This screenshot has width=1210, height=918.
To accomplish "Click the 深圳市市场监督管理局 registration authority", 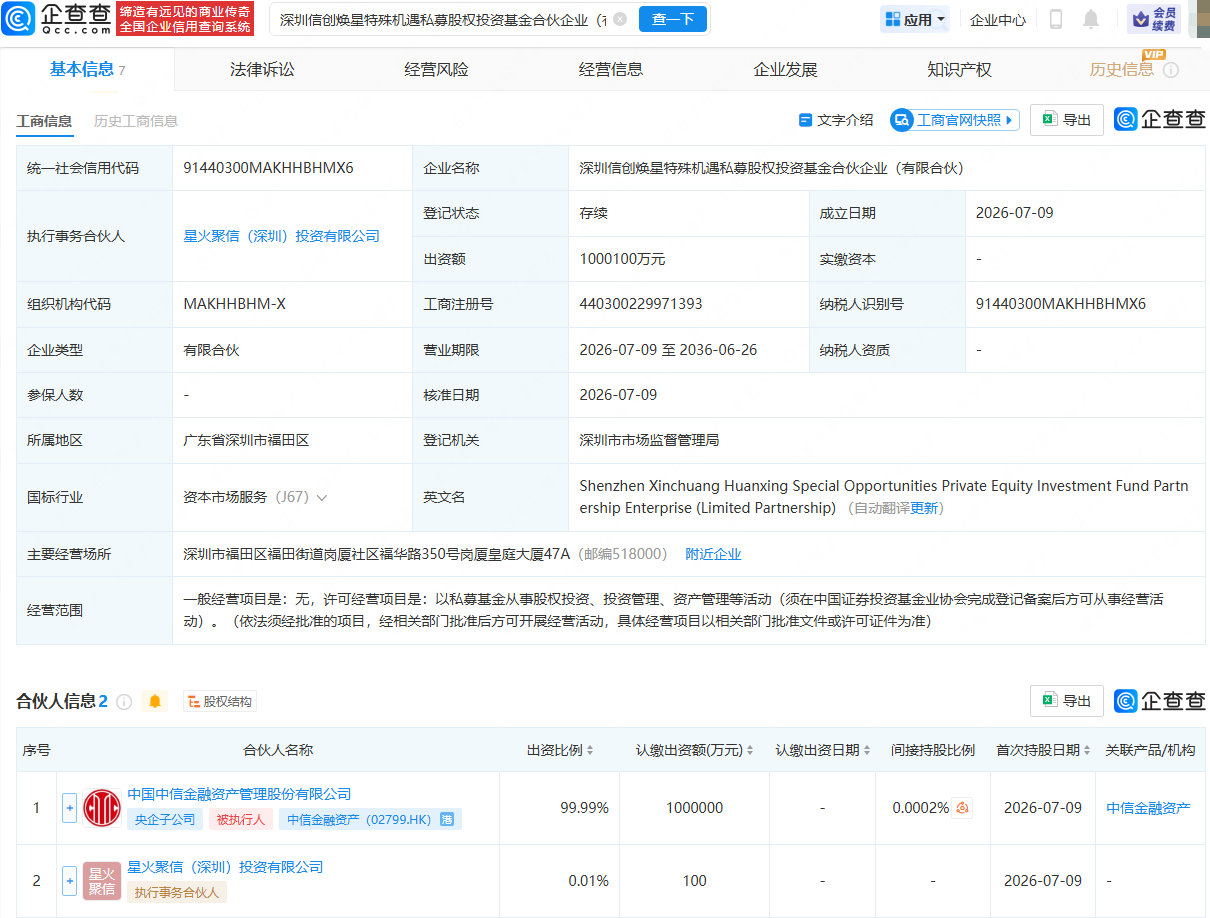I will pos(649,440).
